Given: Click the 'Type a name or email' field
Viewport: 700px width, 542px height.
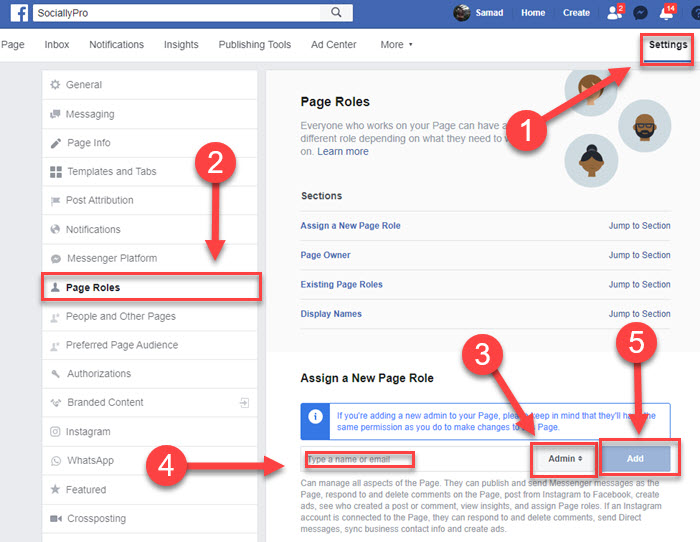Looking at the screenshot, I should [x=416, y=459].
